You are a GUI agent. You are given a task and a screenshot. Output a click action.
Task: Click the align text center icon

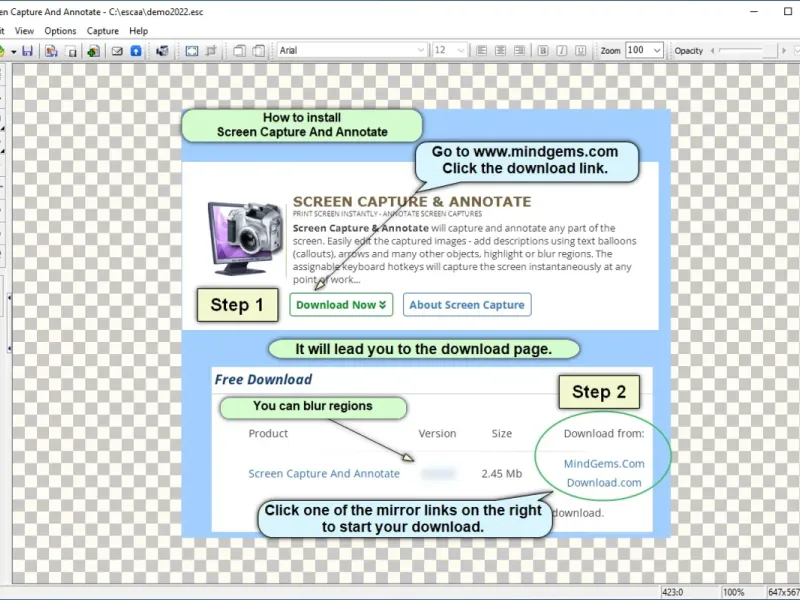(x=501, y=51)
